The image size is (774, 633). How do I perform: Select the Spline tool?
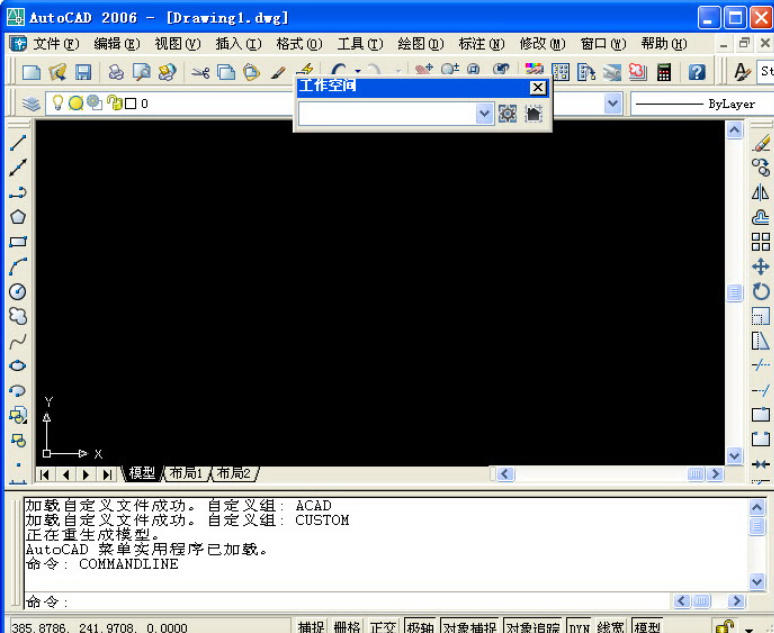[x=18, y=341]
